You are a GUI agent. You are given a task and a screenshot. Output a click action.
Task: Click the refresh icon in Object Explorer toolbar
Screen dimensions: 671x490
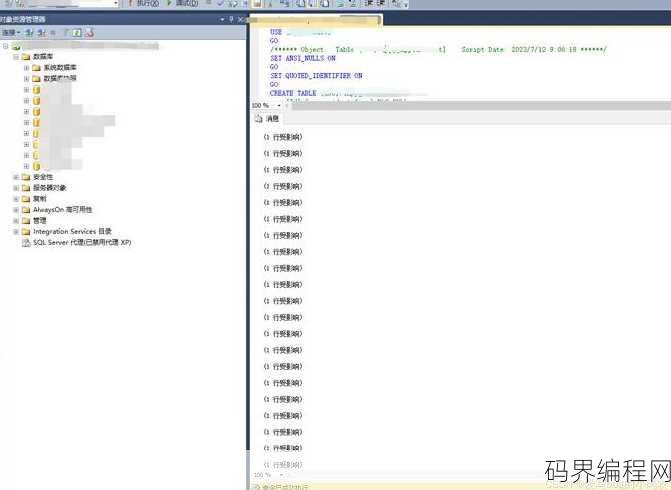pos(77,33)
